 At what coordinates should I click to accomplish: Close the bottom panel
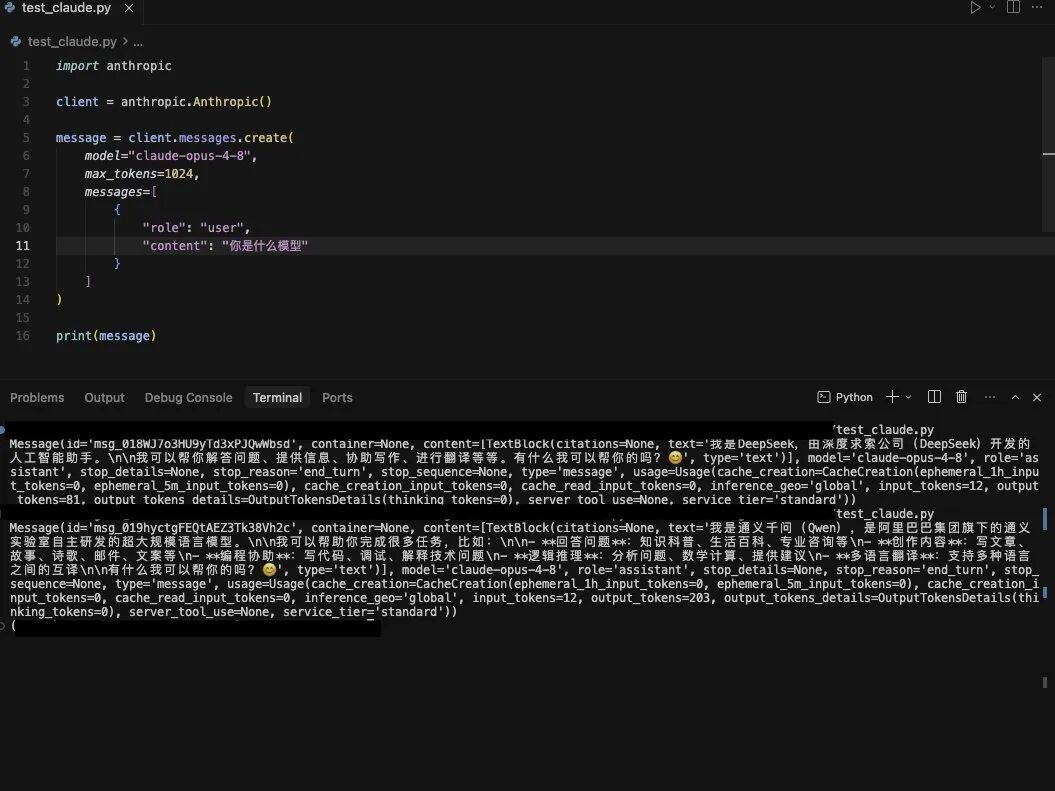tap(1037, 398)
